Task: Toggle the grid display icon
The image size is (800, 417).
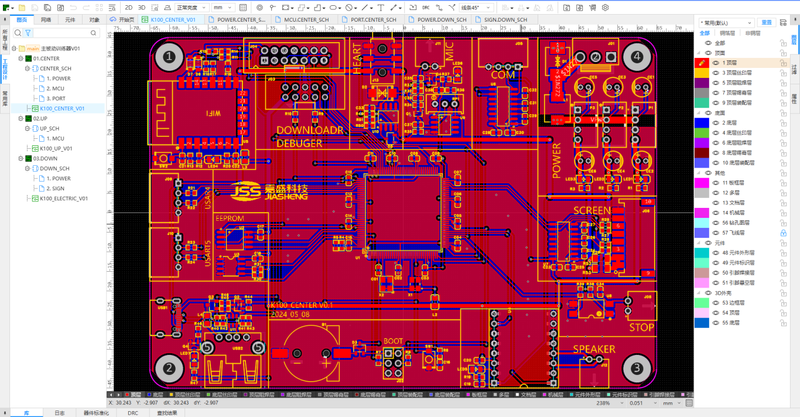Action: tap(243, 8)
